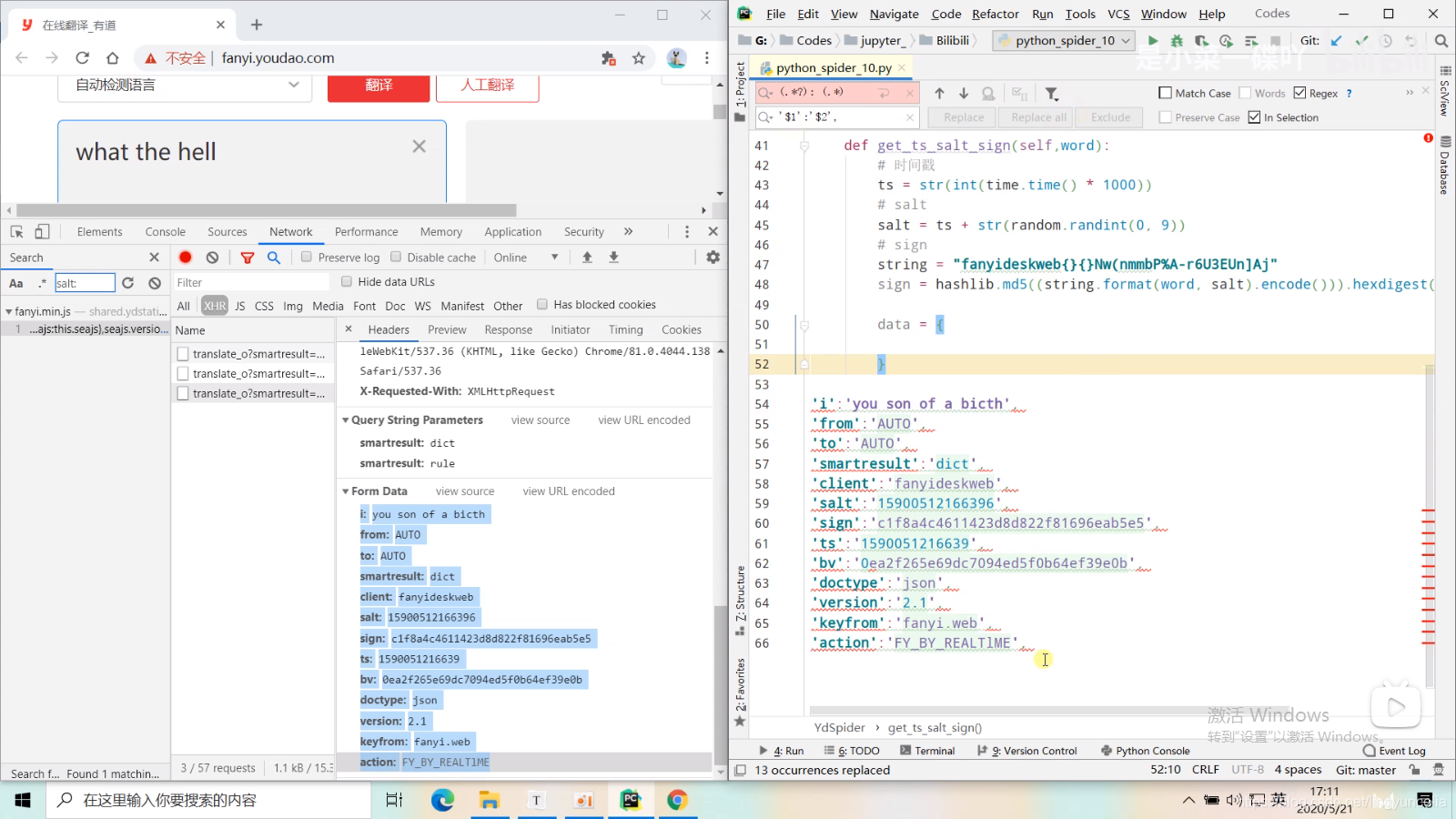The height and width of the screenshot is (819, 1456).
Task: Switch to the Preview tab of the request
Action: [447, 330]
